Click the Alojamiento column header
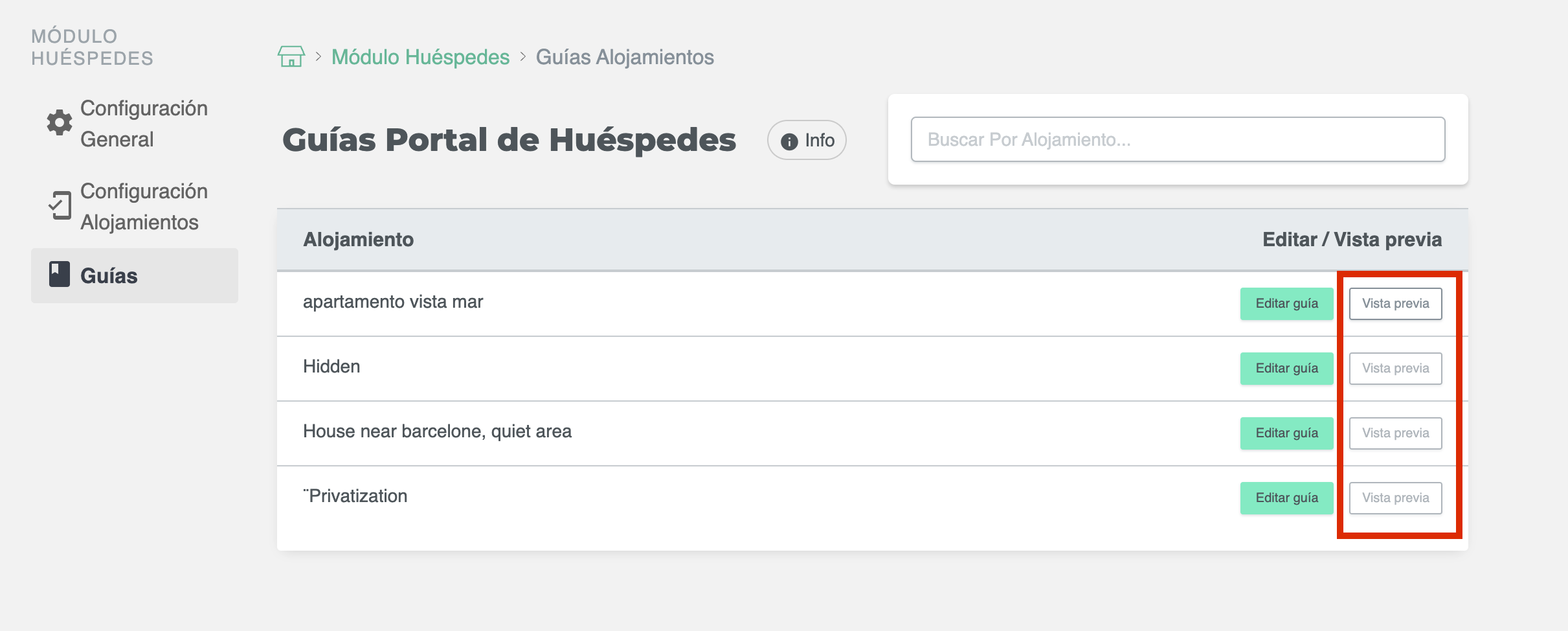The image size is (1568, 631). tap(358, 240)
